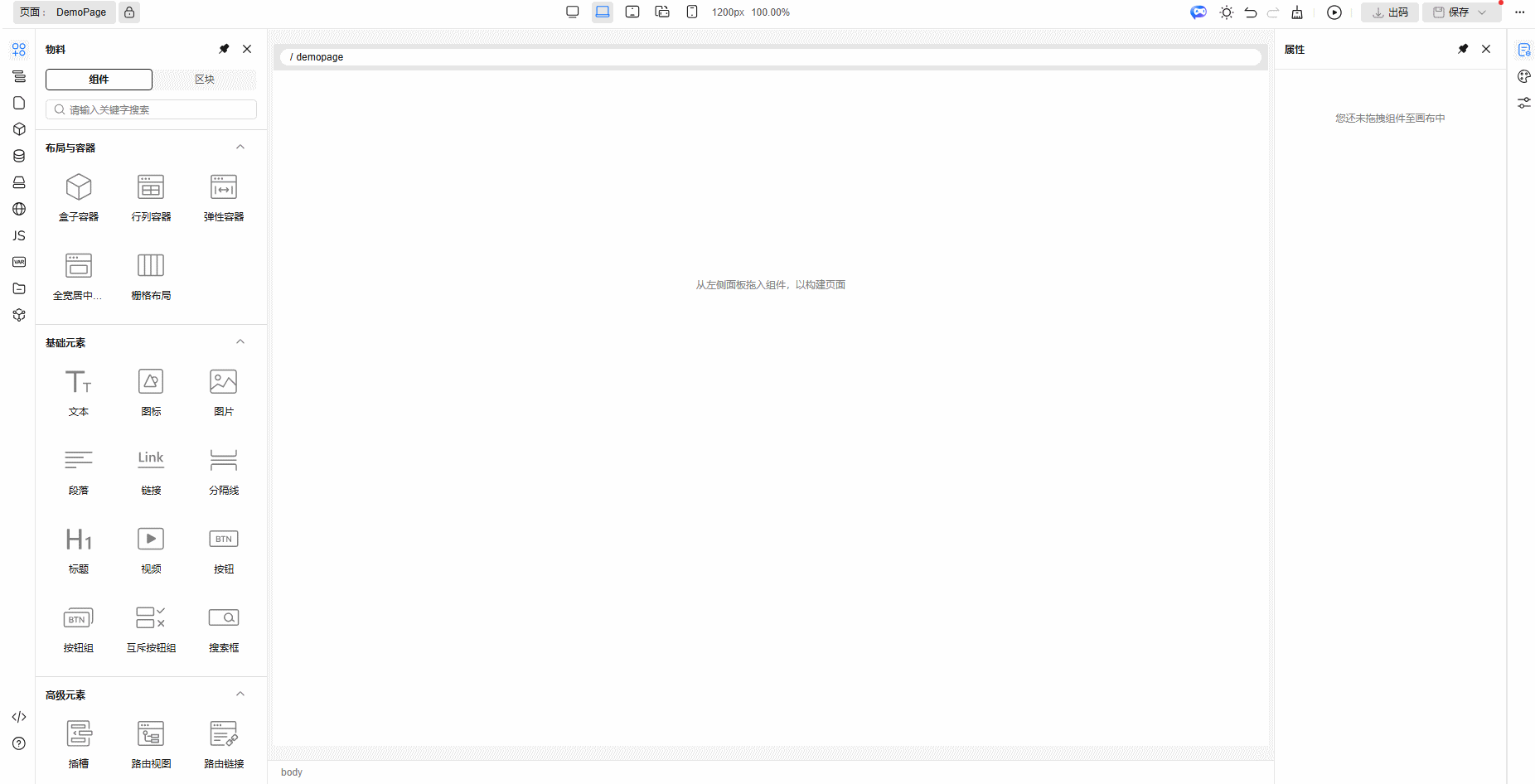Click the 保存 button
The image size is (1535, 784).
pos(1451,12)
